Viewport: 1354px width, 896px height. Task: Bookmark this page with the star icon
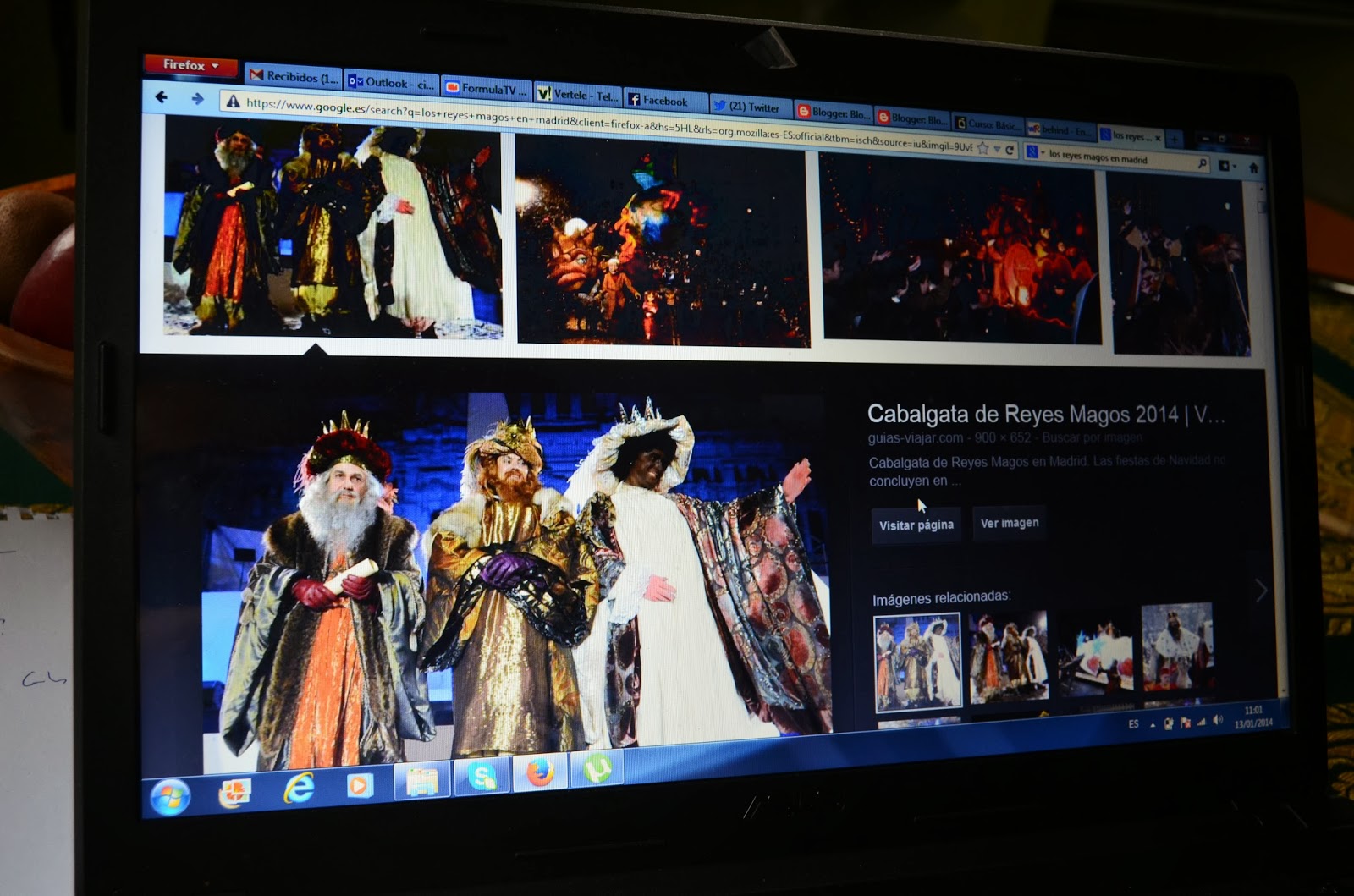[x=982, y=148]
